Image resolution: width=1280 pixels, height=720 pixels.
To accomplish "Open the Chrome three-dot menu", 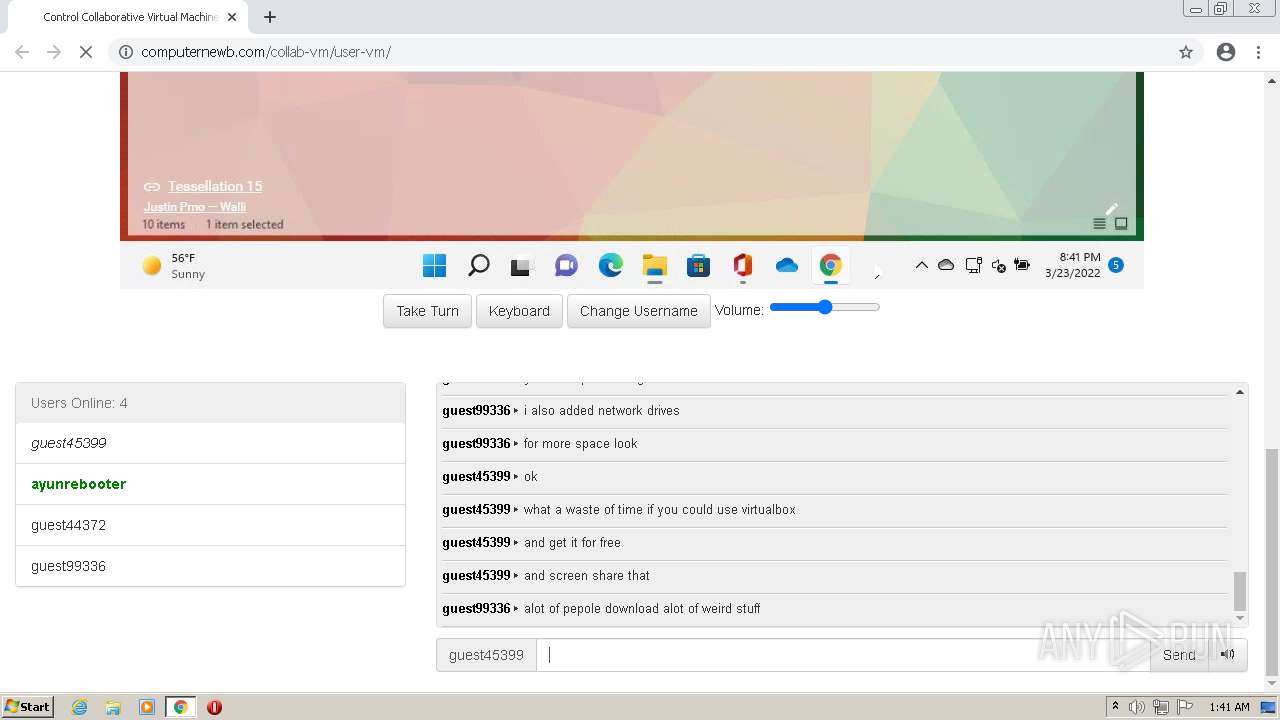I will (x=1258, y=52).
